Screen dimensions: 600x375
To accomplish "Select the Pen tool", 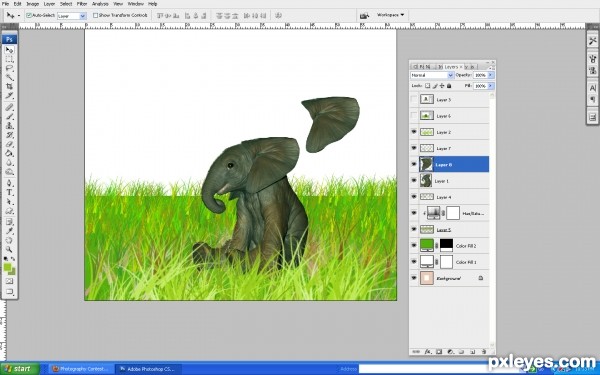I will [9, 183].
